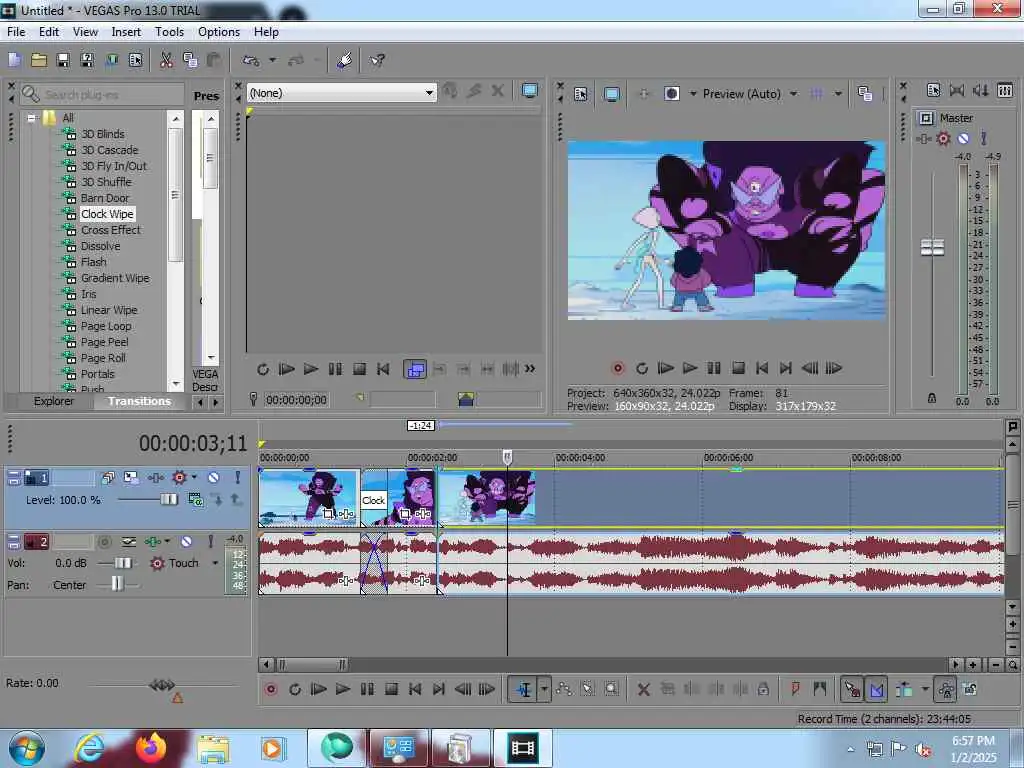Open Preview (Auto) quality dropdown
1024x768 pixels.
tap(793, 94)
